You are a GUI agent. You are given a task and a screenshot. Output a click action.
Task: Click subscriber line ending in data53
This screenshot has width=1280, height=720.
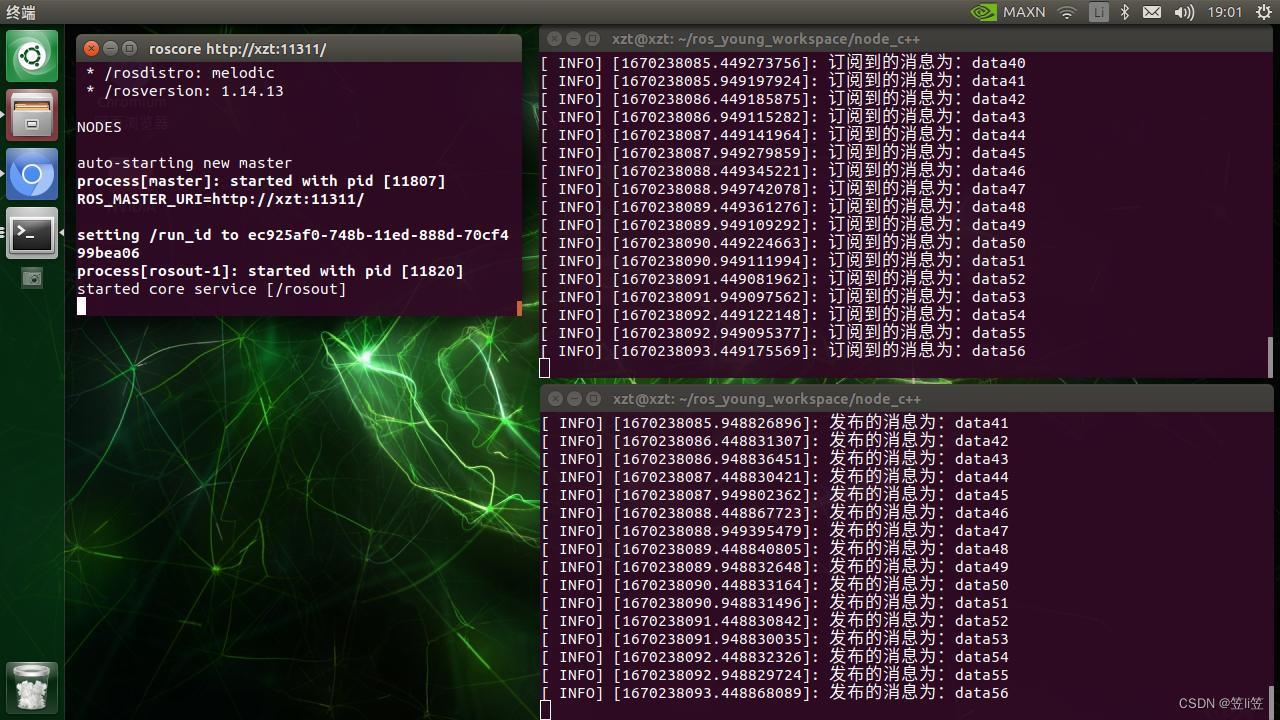click(783, 297)
